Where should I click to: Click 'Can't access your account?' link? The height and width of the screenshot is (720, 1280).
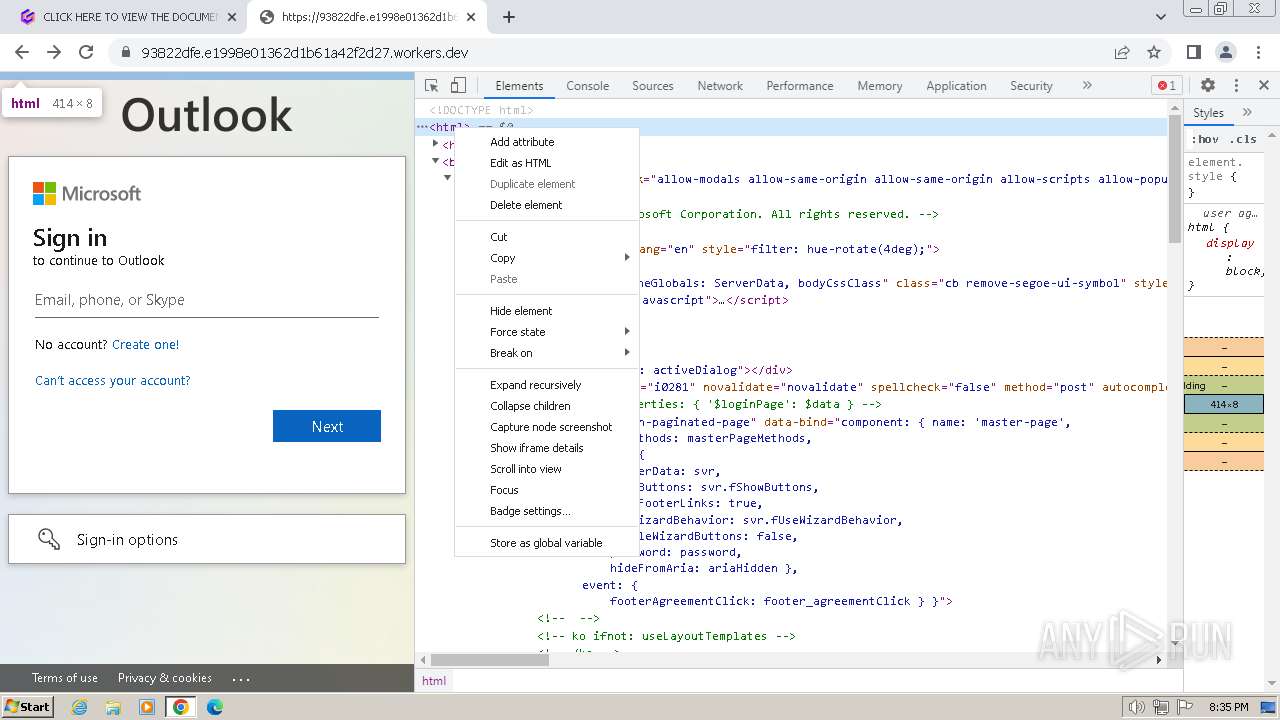click(112, 380)
